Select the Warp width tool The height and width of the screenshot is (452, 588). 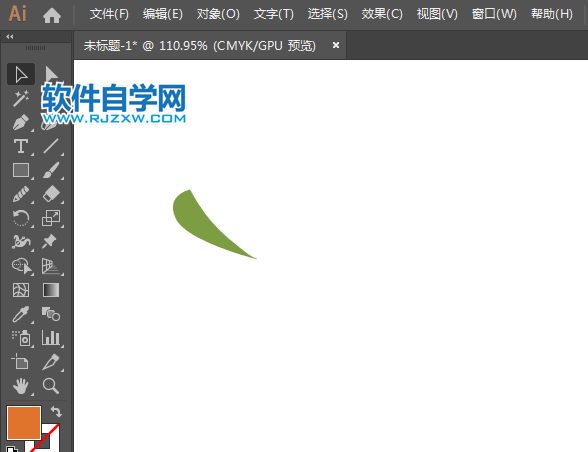[21, 242]
